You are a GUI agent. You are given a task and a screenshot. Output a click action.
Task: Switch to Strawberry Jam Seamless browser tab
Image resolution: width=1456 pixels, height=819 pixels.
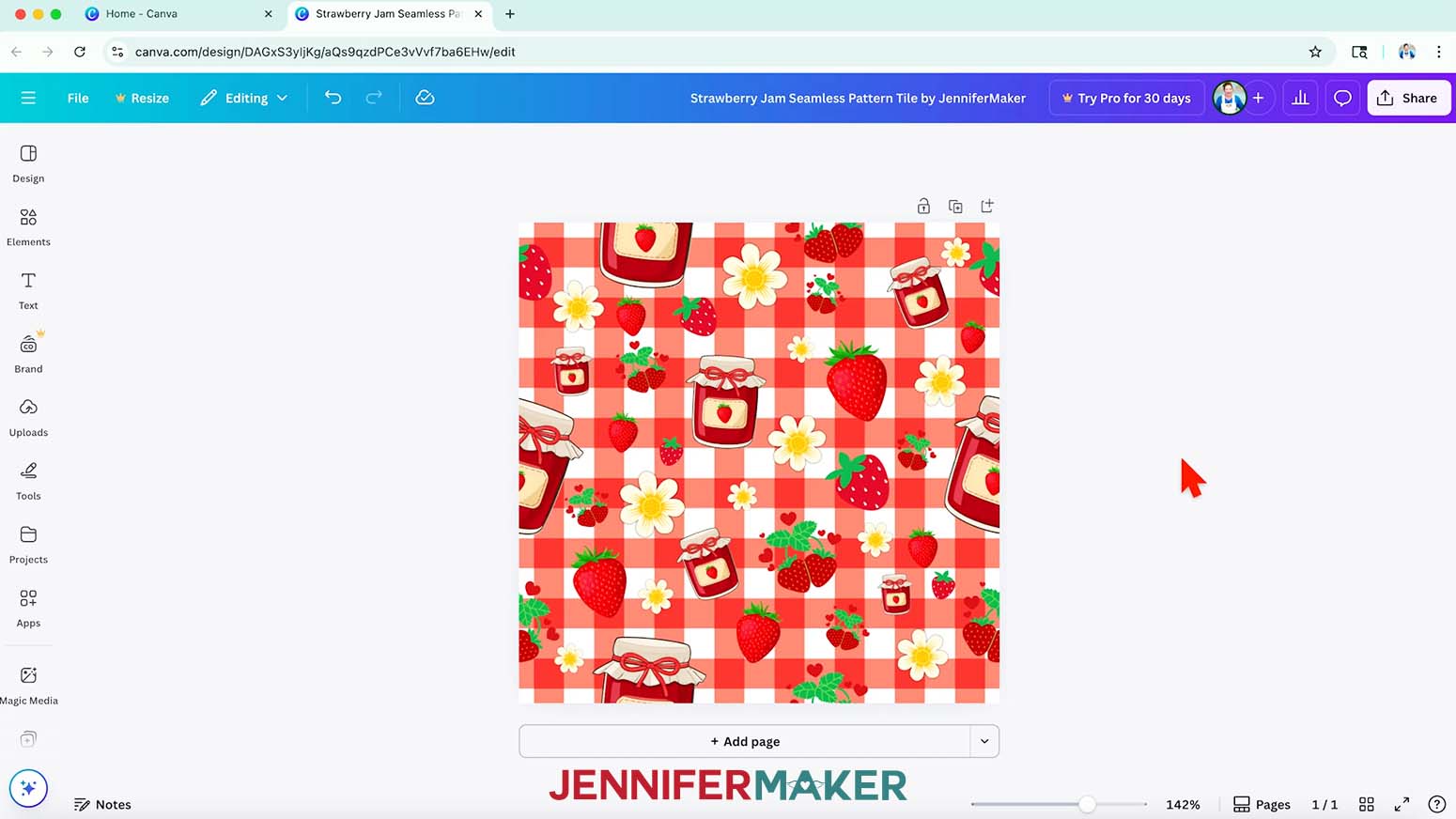coord(389,14)
